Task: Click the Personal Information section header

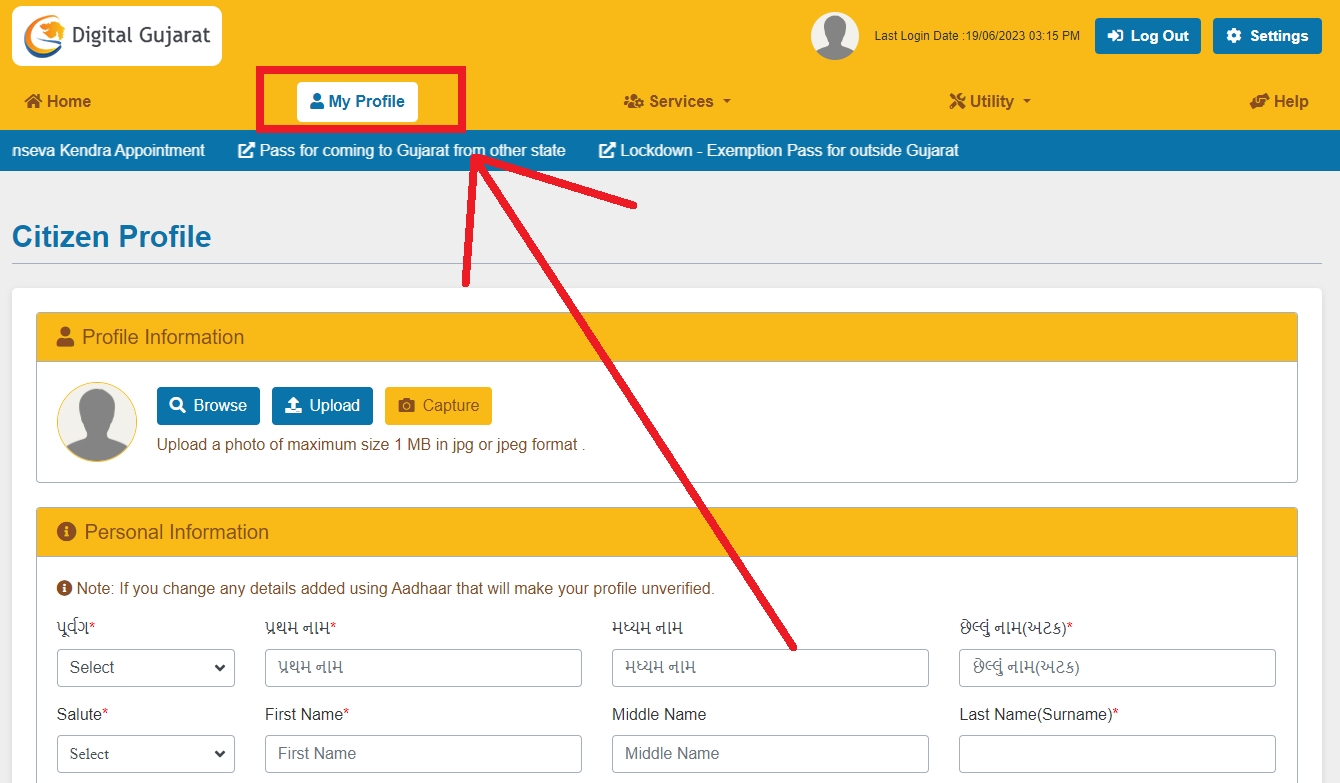Action: coord(667,532)
